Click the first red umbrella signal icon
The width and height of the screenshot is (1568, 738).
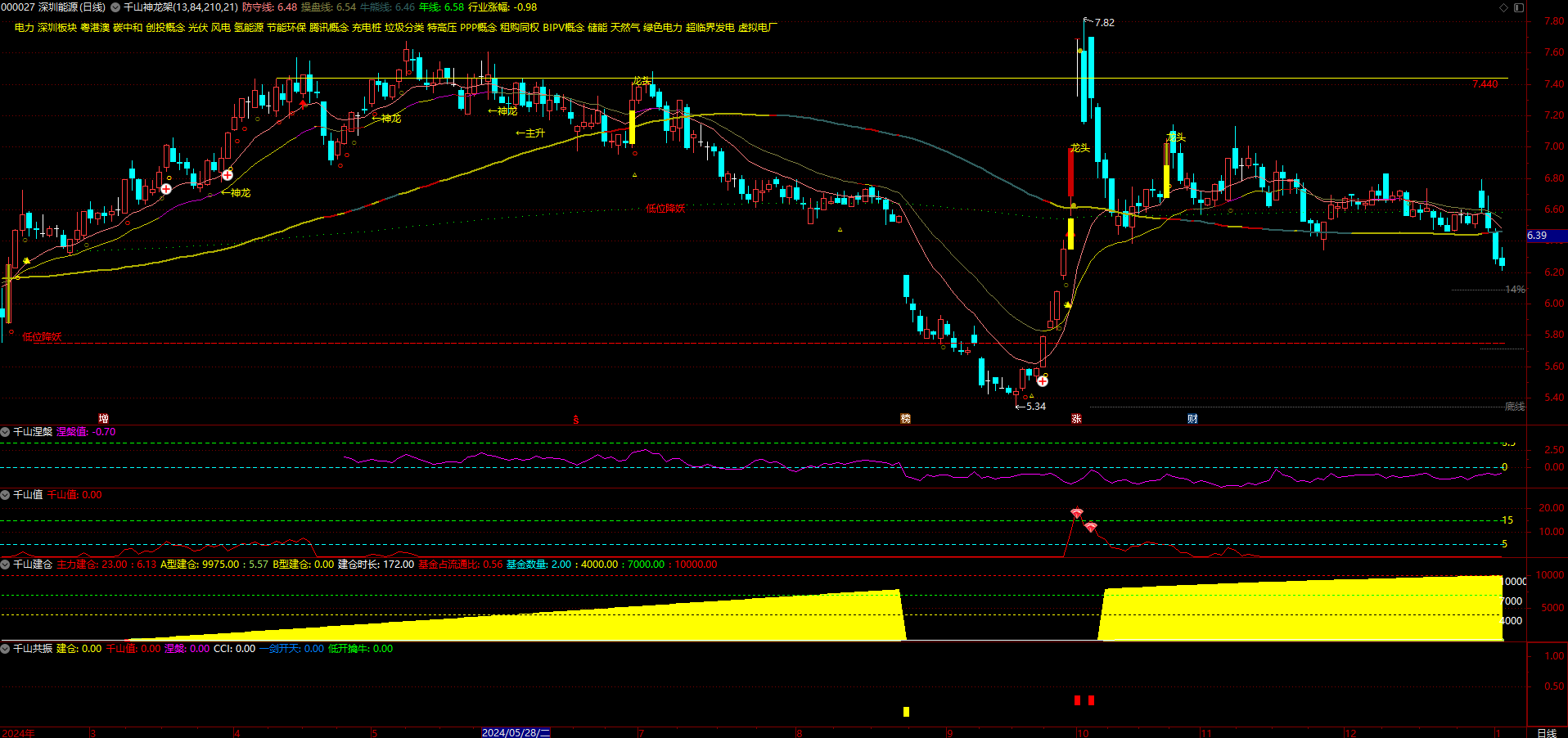tap(1077, 514)
